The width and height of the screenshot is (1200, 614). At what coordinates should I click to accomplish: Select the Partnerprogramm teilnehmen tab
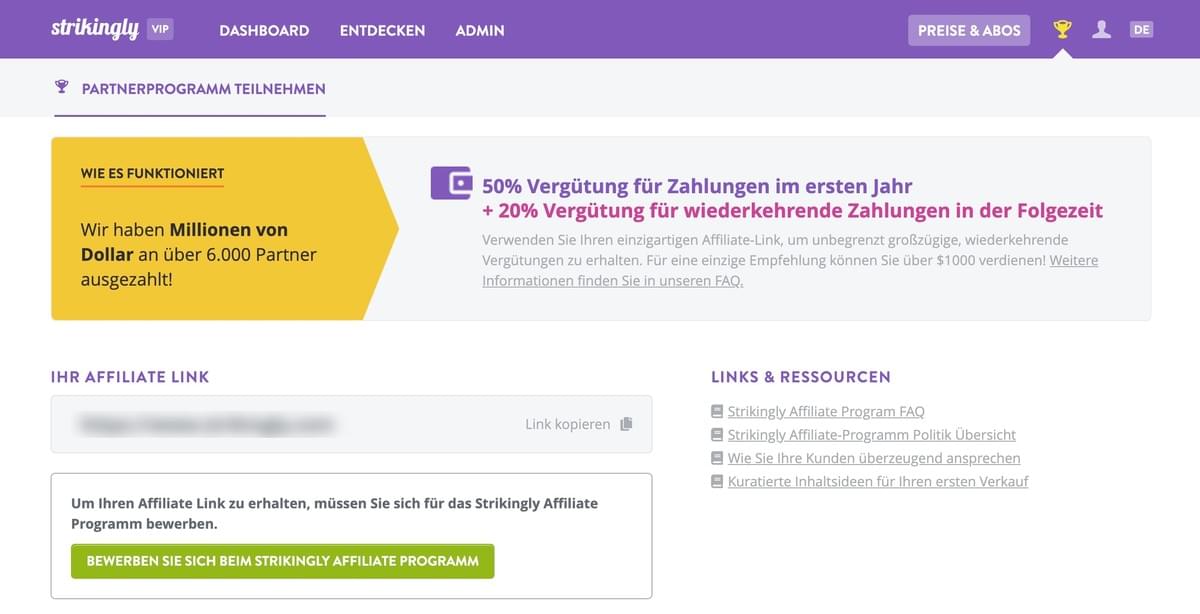190,88
